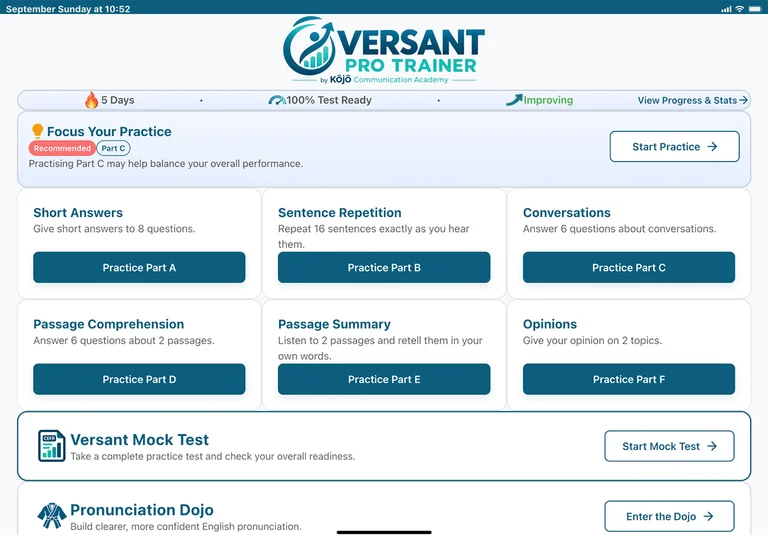Click Practice Part A button

click(x=139, y=268)
